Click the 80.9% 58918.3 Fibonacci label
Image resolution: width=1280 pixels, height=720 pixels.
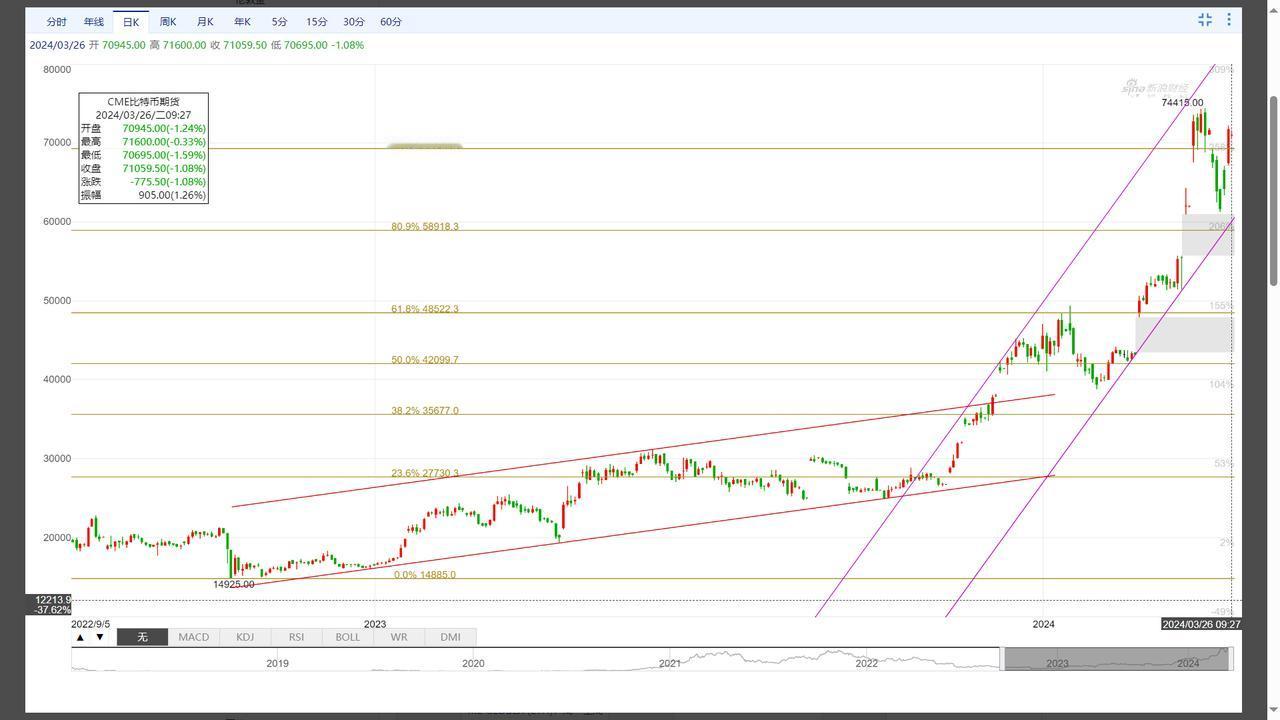click(425, 227)
